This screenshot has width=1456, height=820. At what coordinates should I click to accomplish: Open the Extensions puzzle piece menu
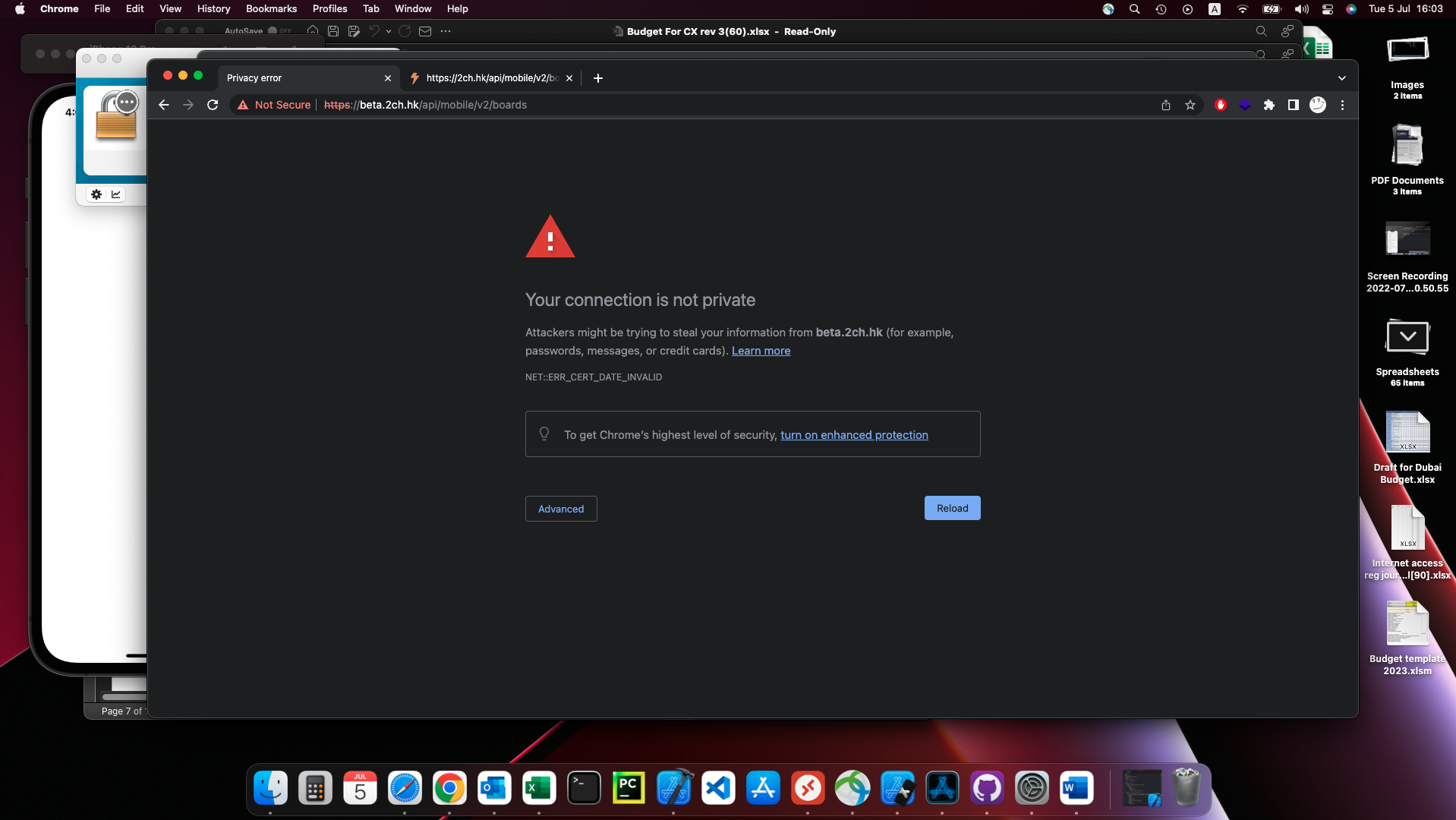tap(1269, 105)
